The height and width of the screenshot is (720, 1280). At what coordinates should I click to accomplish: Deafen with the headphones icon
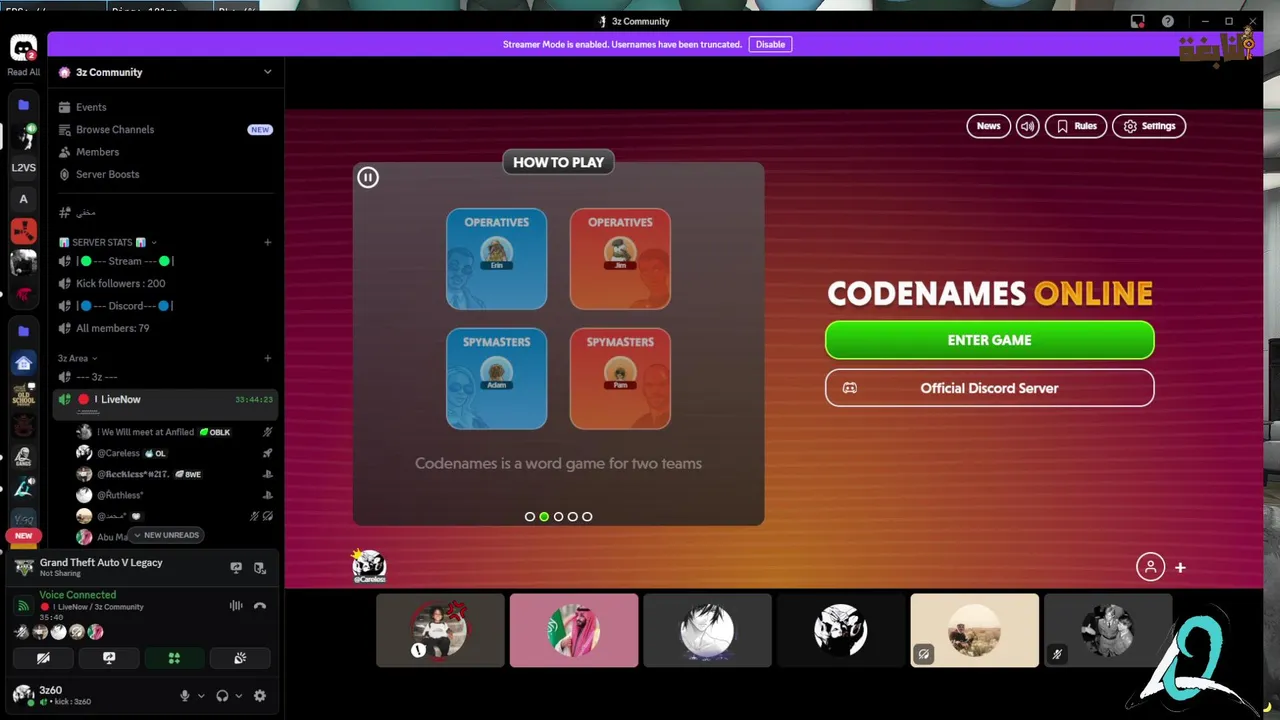tap(222, 696)
